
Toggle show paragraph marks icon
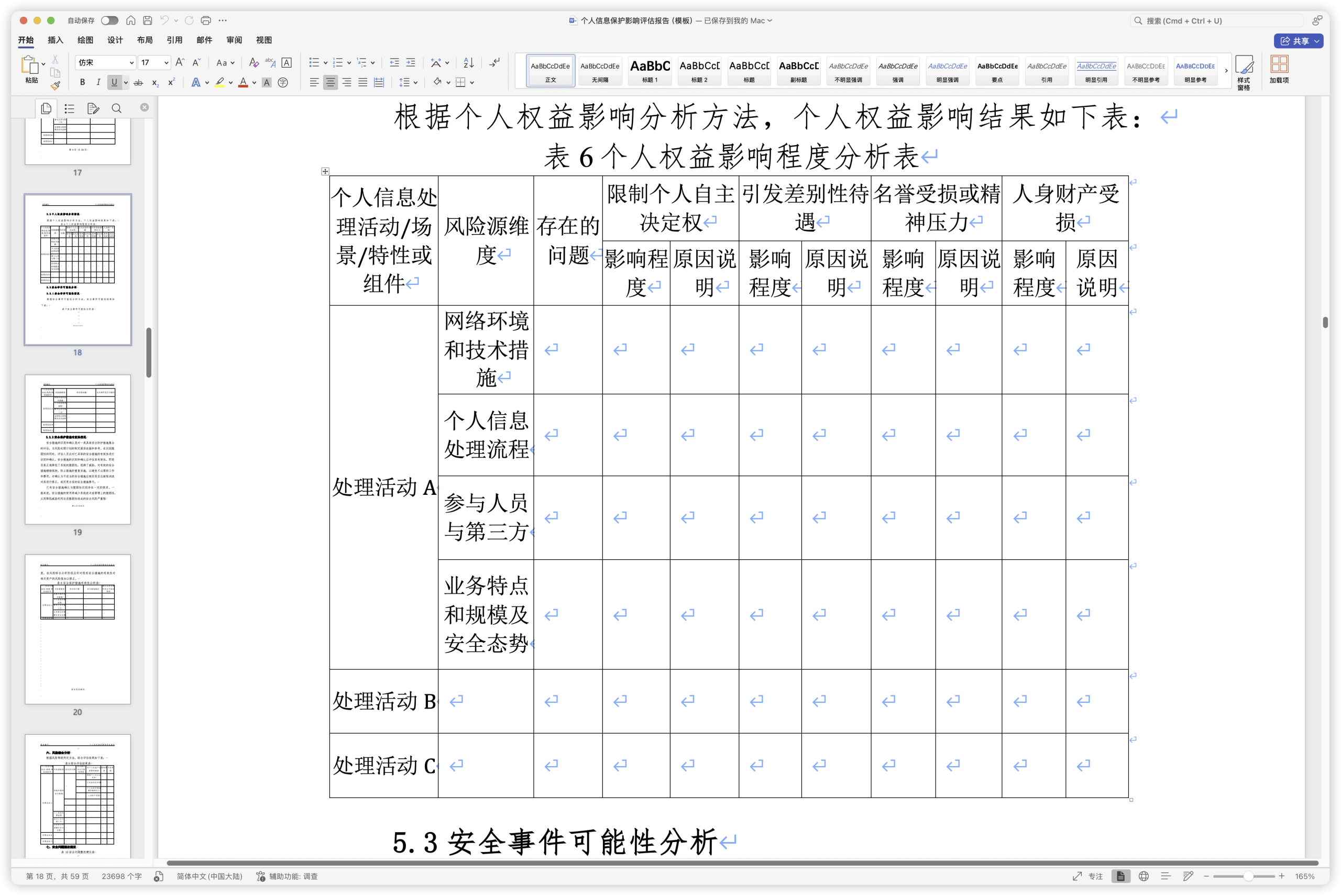[x=495, y=62]
